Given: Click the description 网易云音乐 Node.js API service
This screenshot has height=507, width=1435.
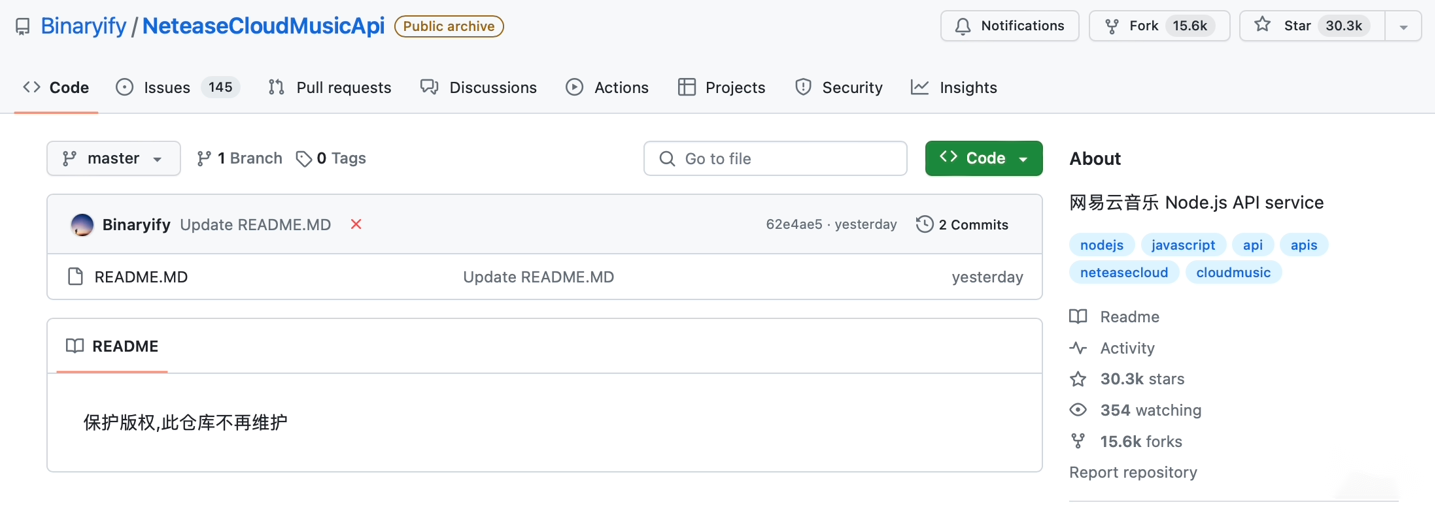Looking at the screenshot, I should 1196,202.
